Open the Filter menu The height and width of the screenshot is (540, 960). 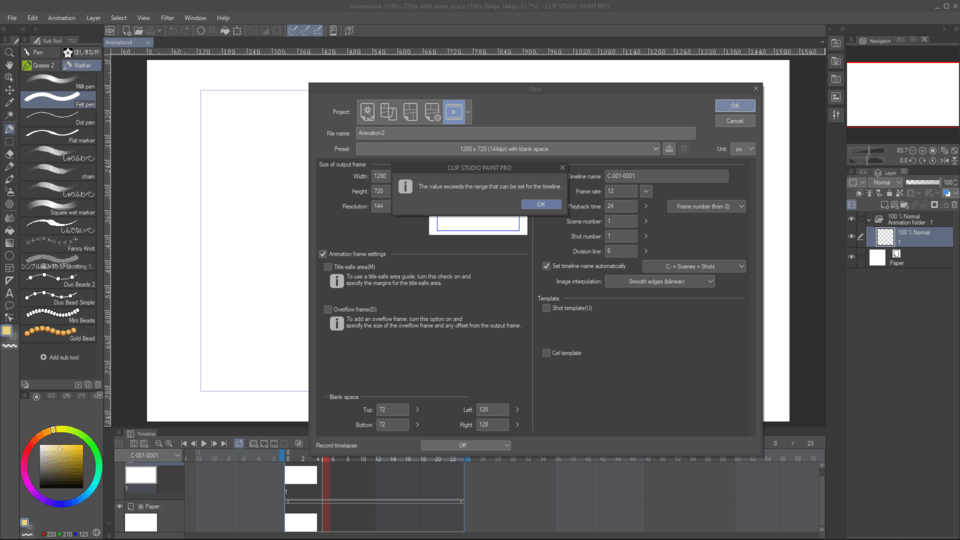167,18
